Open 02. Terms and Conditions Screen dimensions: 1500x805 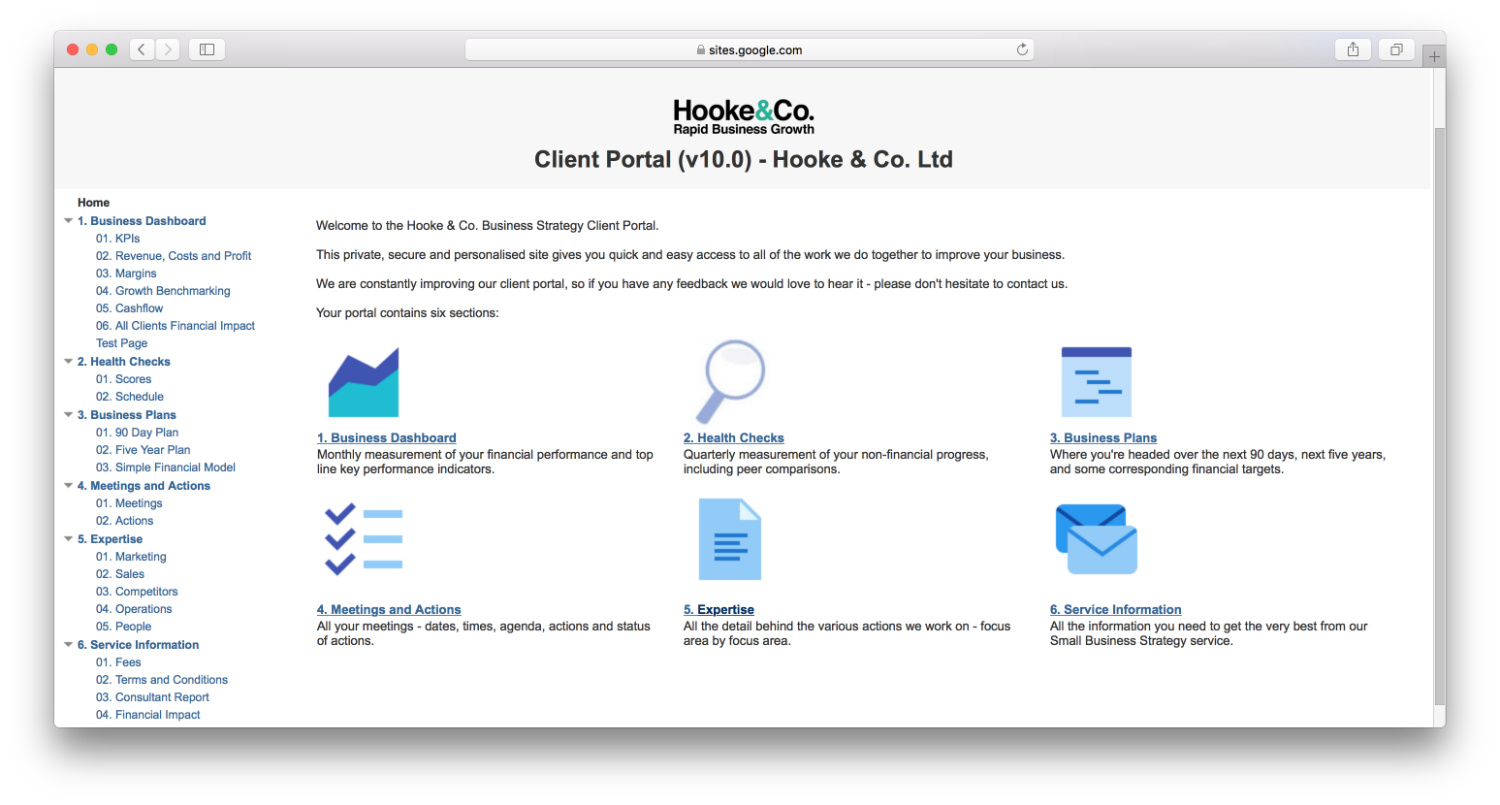(x=162, y=680)
